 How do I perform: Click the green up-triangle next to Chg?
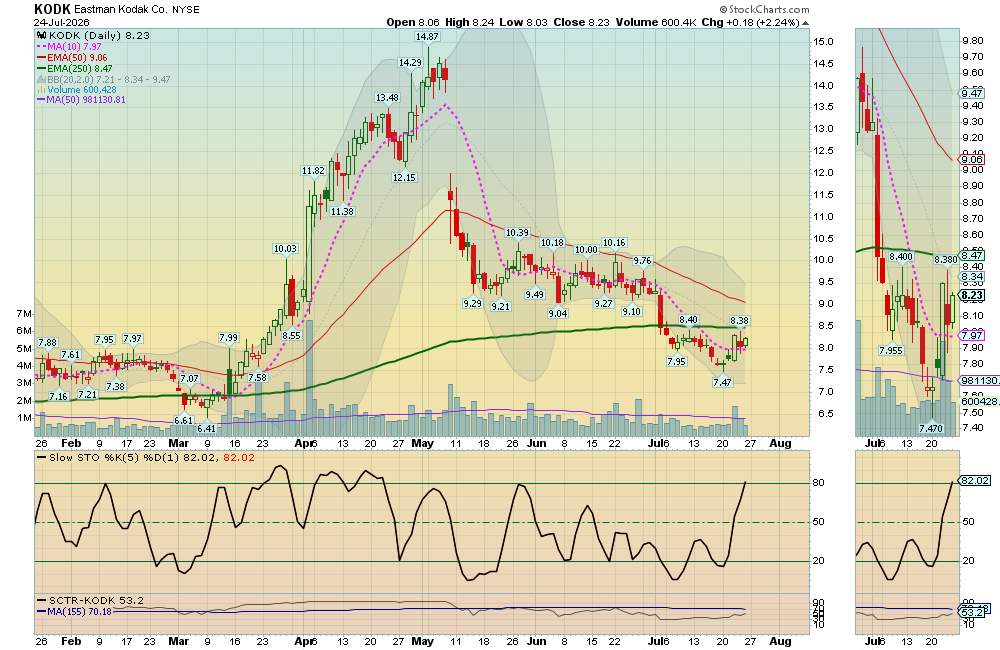click(x=805, y=23)
